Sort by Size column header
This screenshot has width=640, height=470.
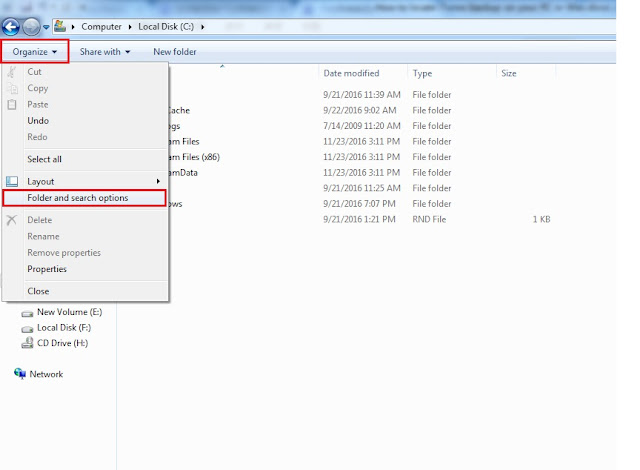click(509, 73)
